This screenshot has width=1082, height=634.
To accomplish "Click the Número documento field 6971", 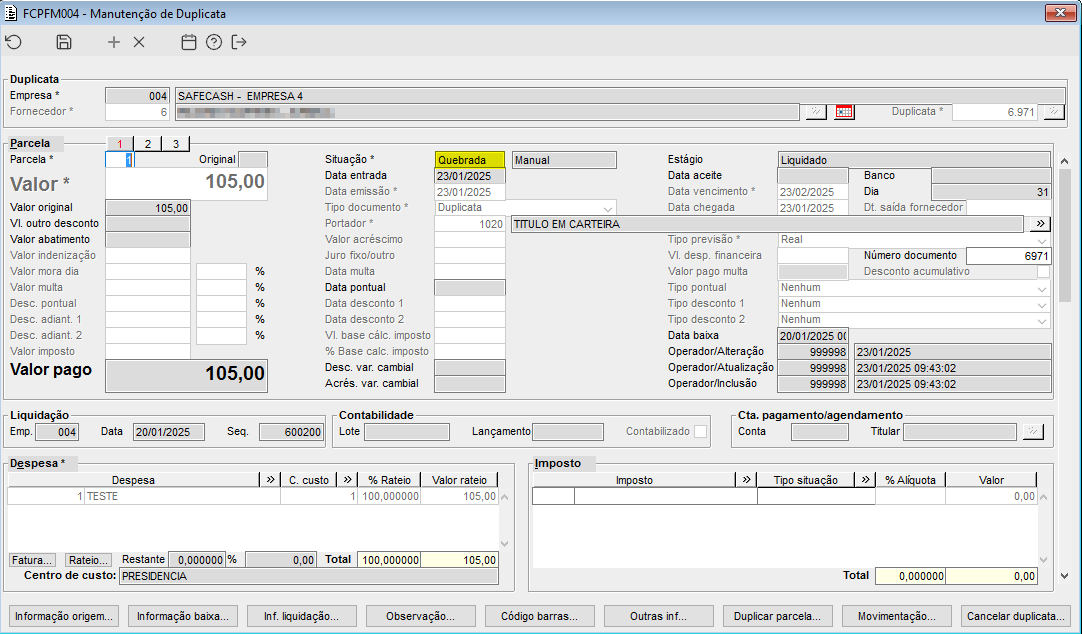I will pyautogui.click(x=1008, y=256).
